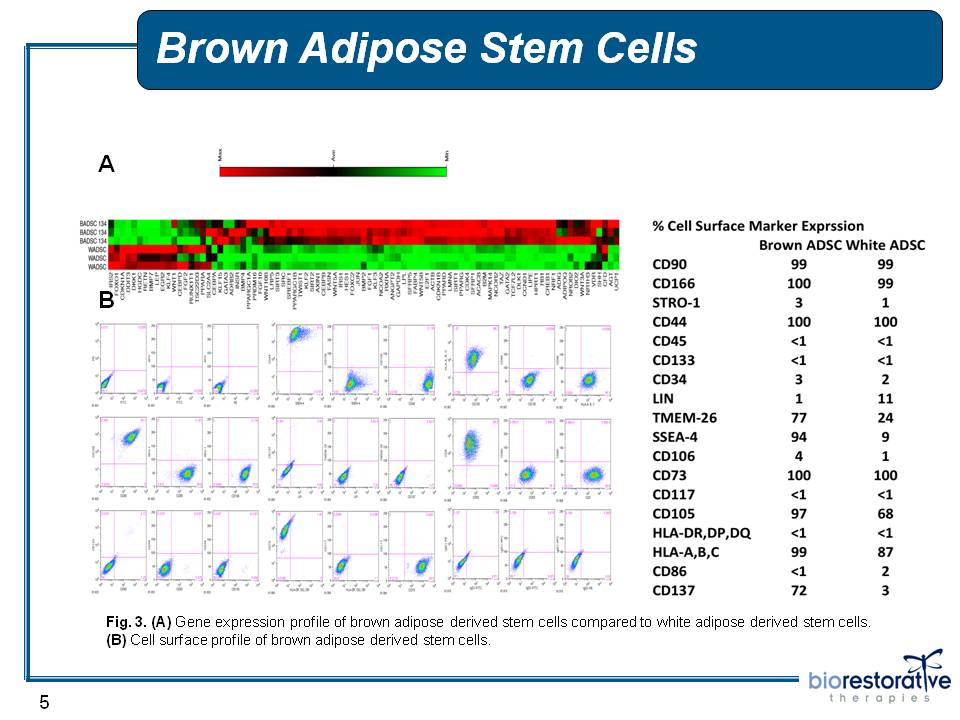Select the SSEA-4 row label
Viewport: 960px width, 720px height.
[675, 437]
